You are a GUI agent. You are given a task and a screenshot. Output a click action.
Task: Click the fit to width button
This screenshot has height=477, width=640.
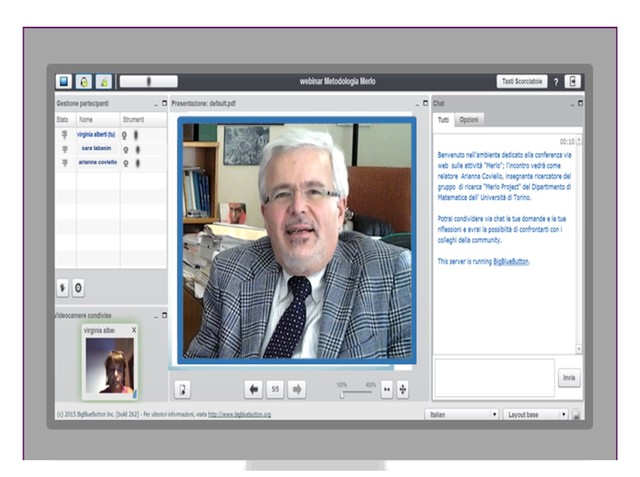387,389
